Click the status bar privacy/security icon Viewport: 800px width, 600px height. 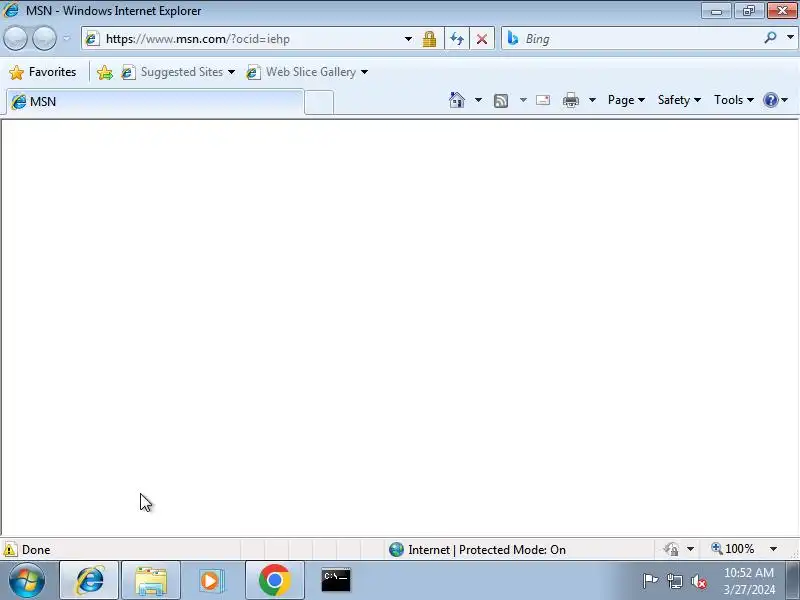(x=671, y=549)
